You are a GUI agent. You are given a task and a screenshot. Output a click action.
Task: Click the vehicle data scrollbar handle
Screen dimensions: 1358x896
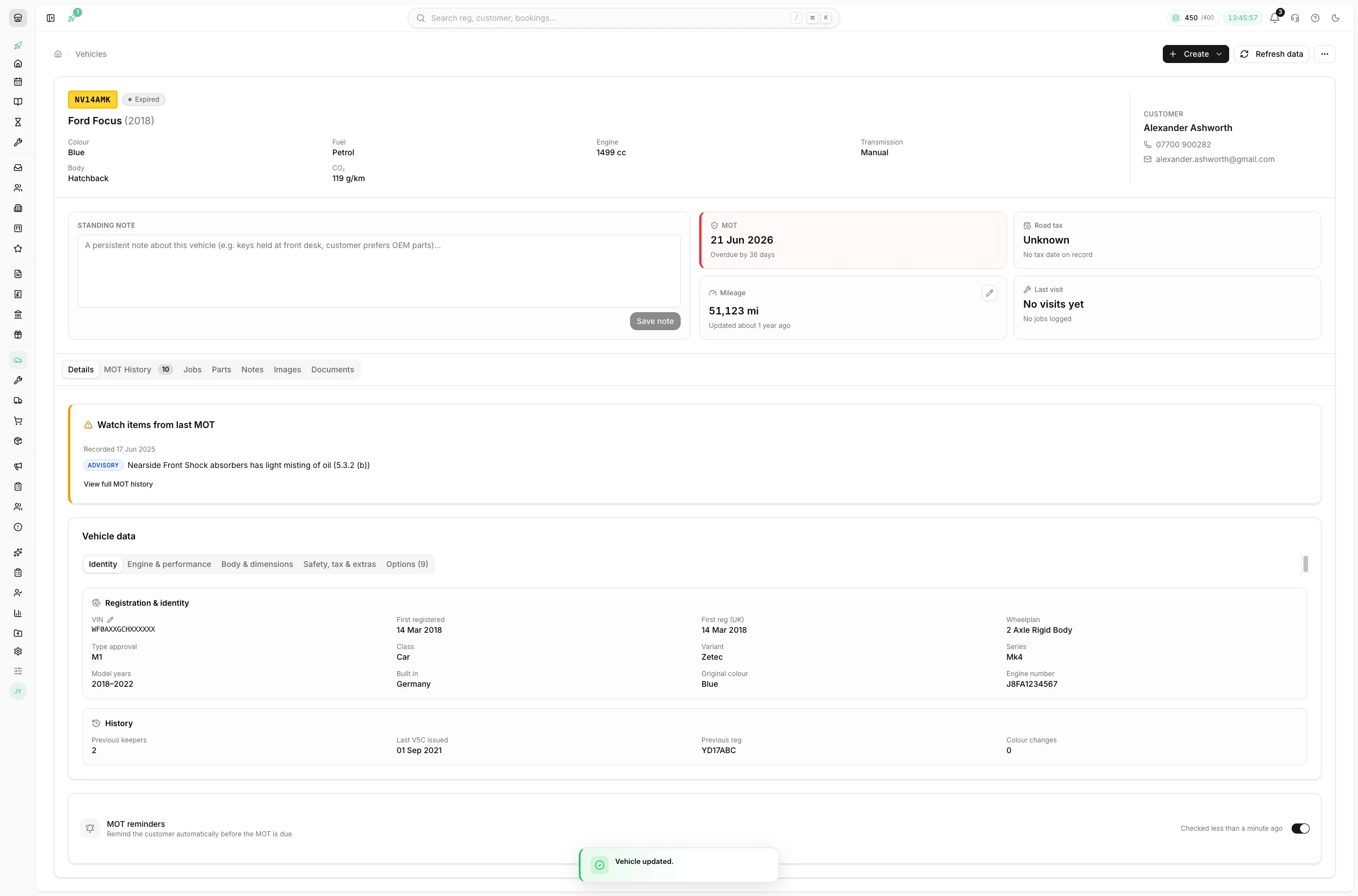1306,564
